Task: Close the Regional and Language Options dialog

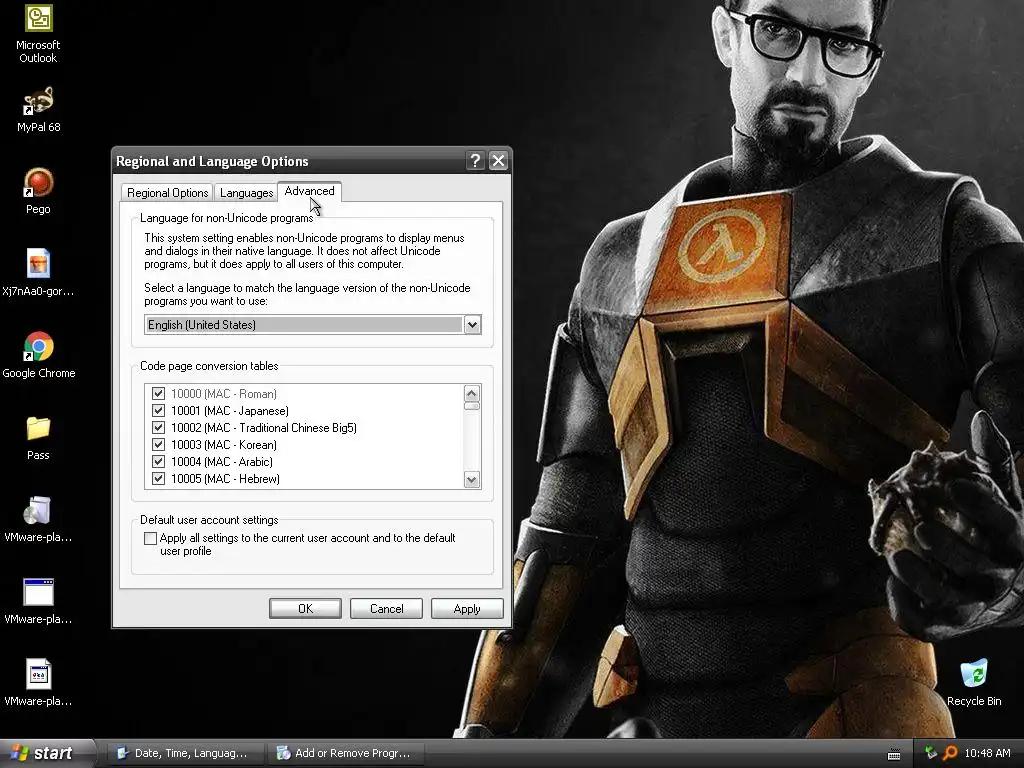Action: [498, 161]
